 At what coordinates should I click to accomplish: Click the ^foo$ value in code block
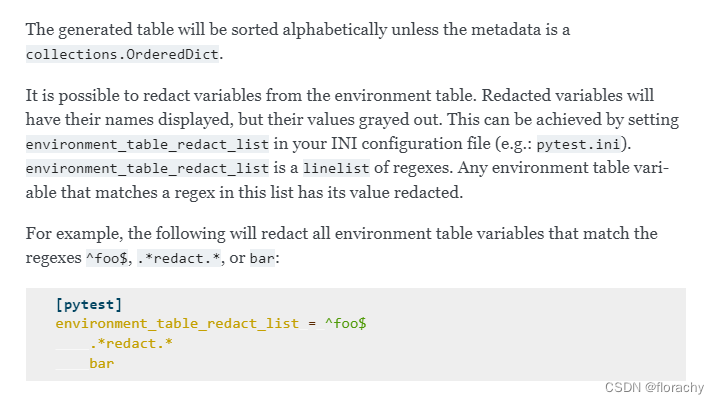(x=345, y=324)
